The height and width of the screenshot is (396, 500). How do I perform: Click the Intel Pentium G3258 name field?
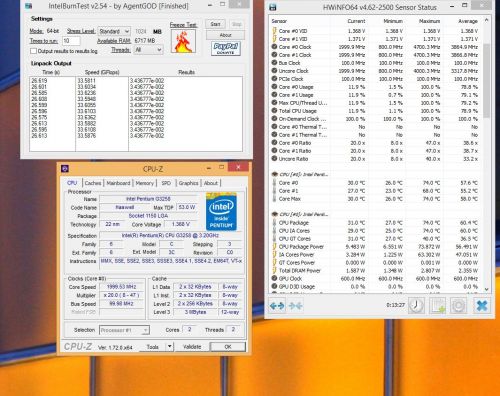148,199
